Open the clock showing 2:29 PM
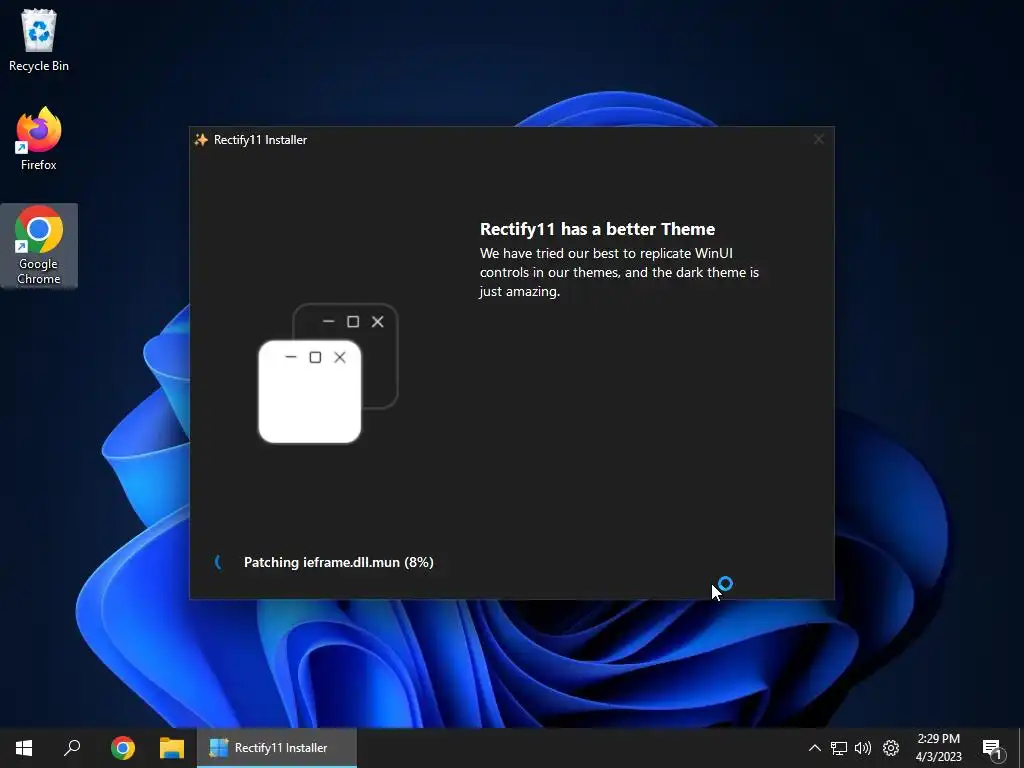 tap(938, 748)
